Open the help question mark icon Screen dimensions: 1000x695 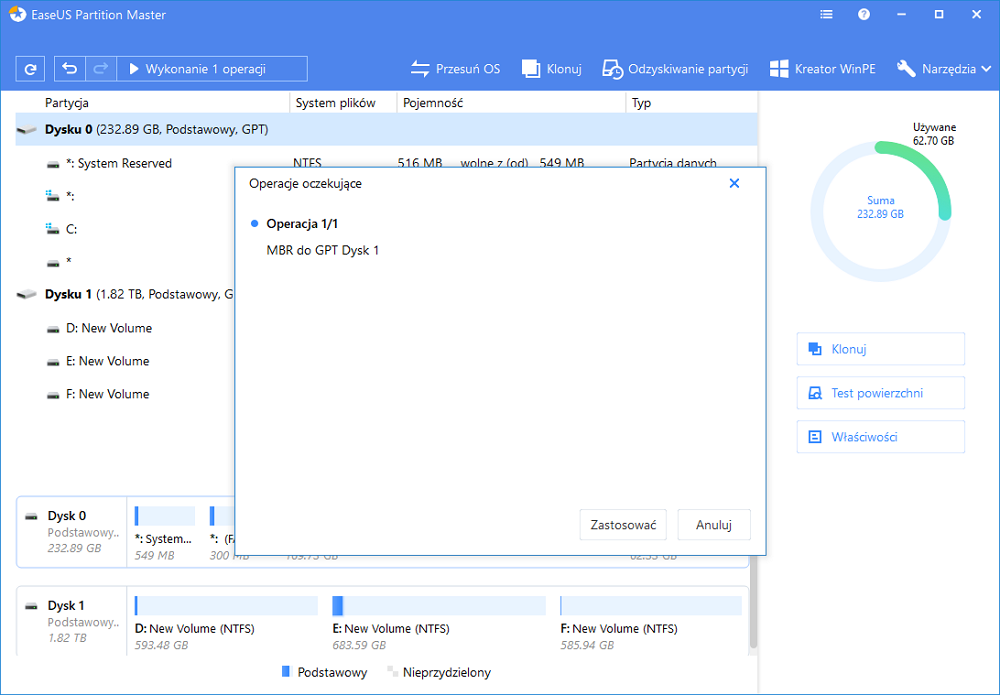[864, 15]
